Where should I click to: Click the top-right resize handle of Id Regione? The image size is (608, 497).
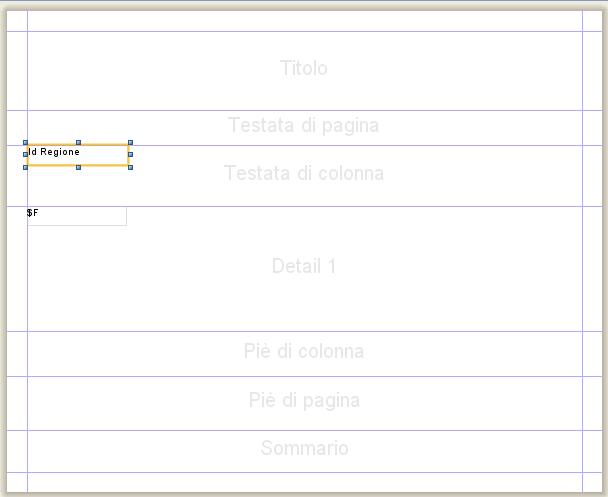pyautogui.click(x=130, y=143)
